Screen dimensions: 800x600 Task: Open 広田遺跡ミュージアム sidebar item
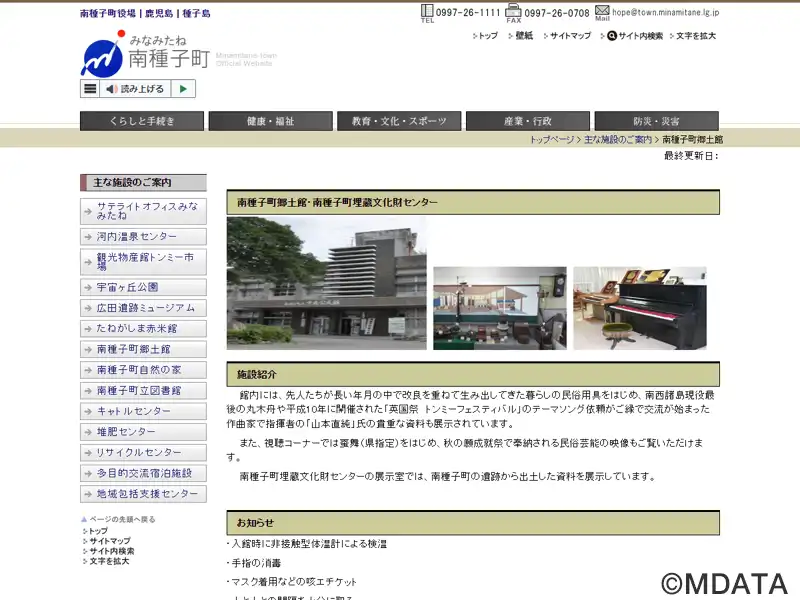(x=143, y=308)
